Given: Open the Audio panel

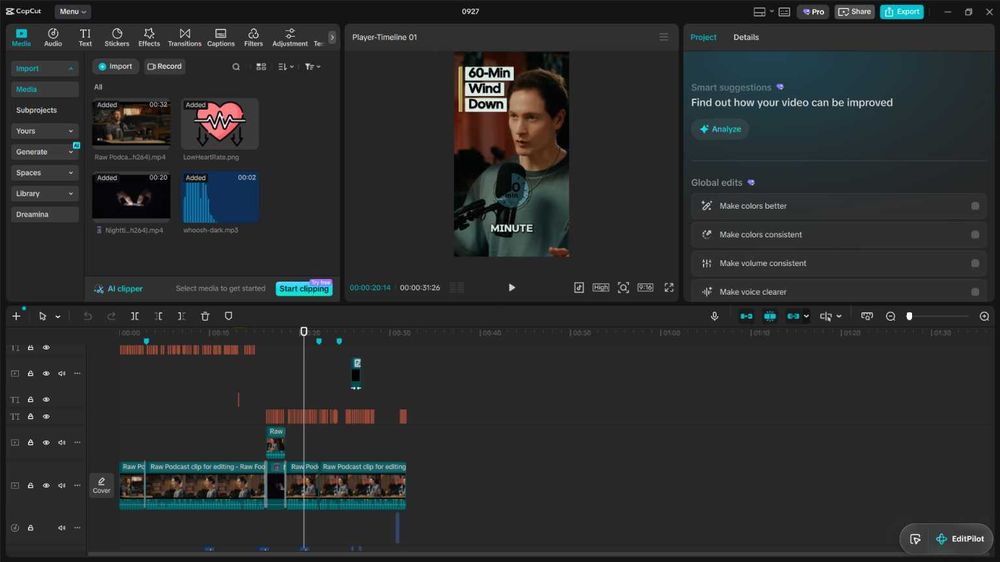Looking at the screenshot, I should (x=53, y=37).
